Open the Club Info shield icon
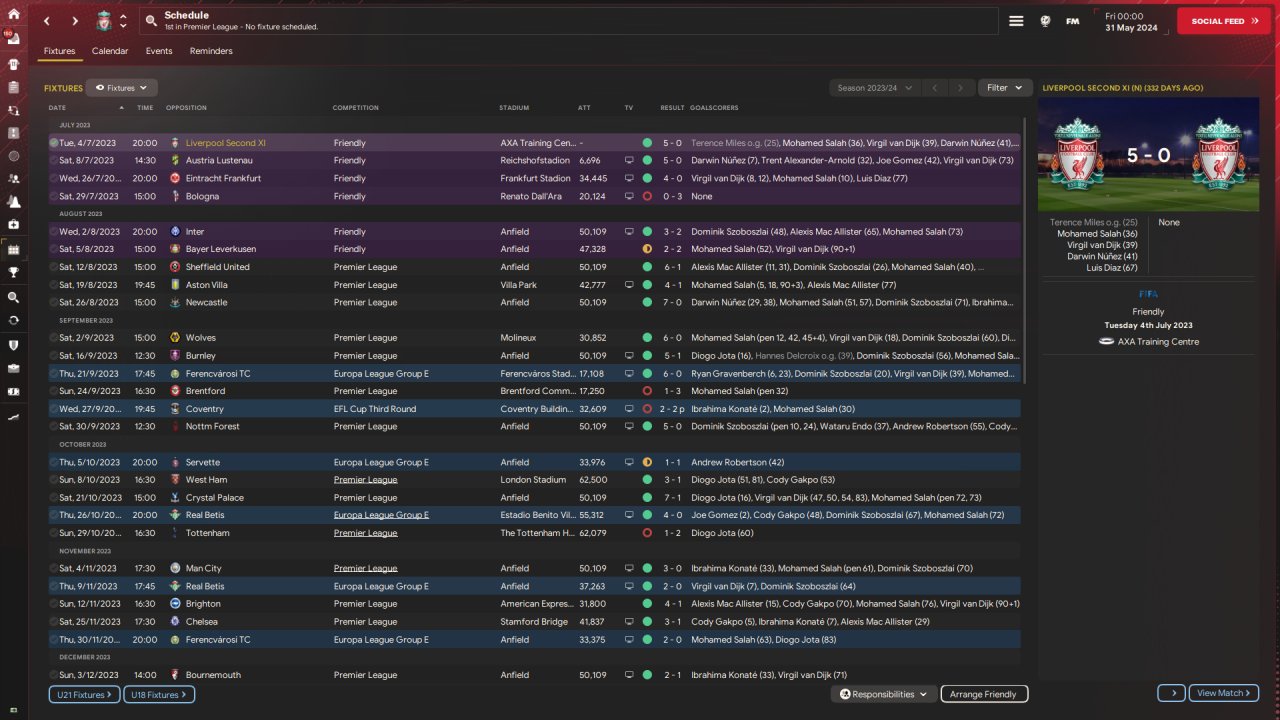1280x720 pixels. pyautogui.click(x=14, y=345)
